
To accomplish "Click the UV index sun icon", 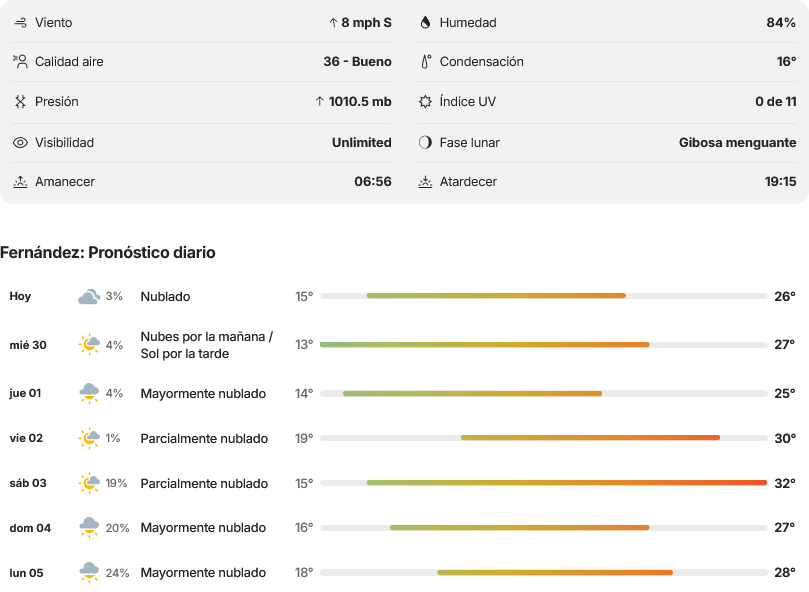I will point(425,102).
